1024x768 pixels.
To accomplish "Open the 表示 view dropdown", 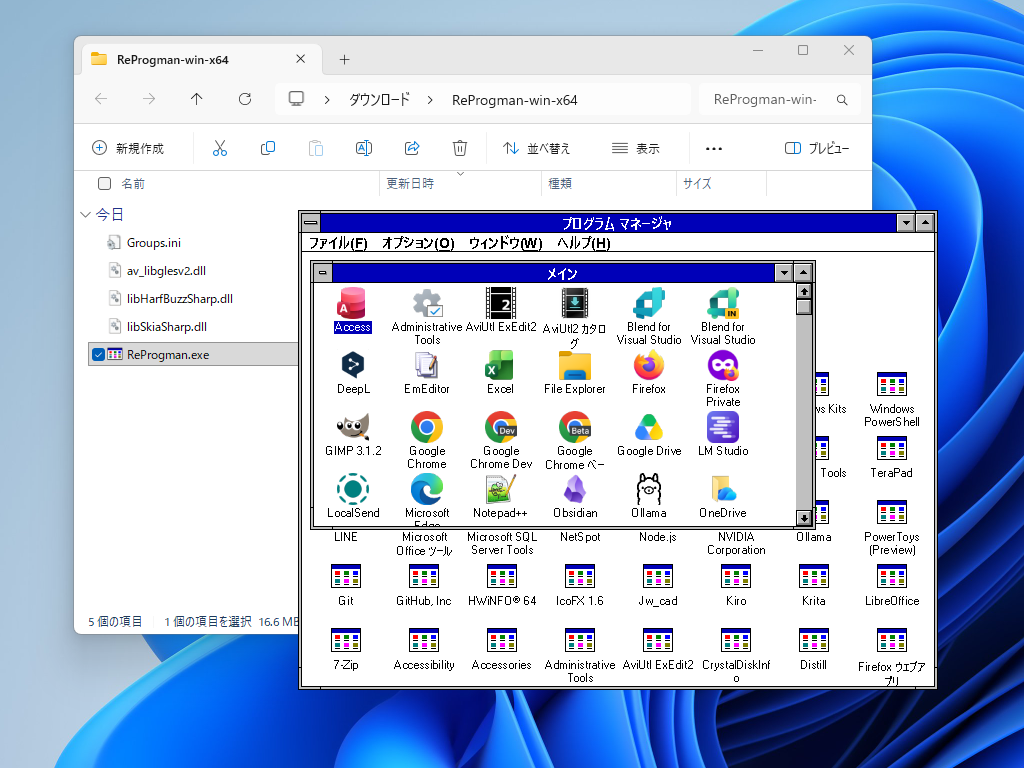I will point(635,148).
